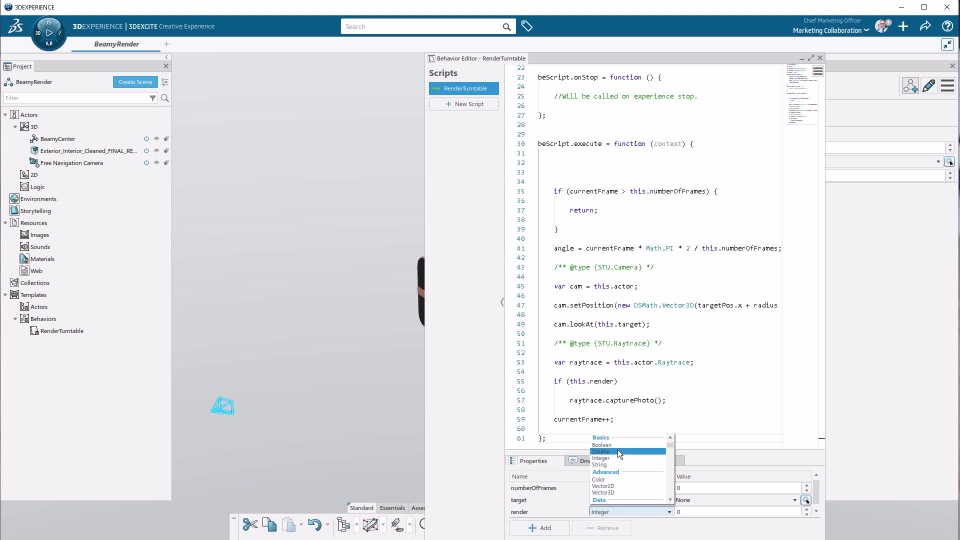Switch to the Essentials toolbar tab
Screen dimensions: 960x540
[392, 508]
